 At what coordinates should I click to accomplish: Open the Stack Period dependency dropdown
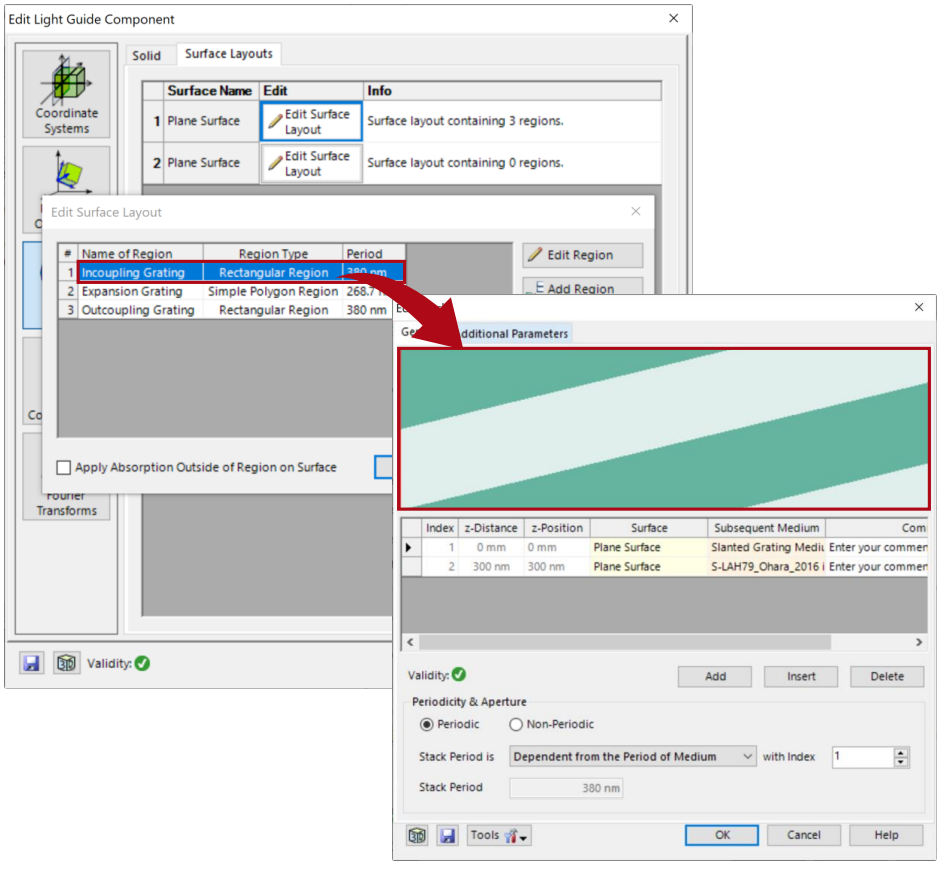pyautogui.click(x=632, y=757)
